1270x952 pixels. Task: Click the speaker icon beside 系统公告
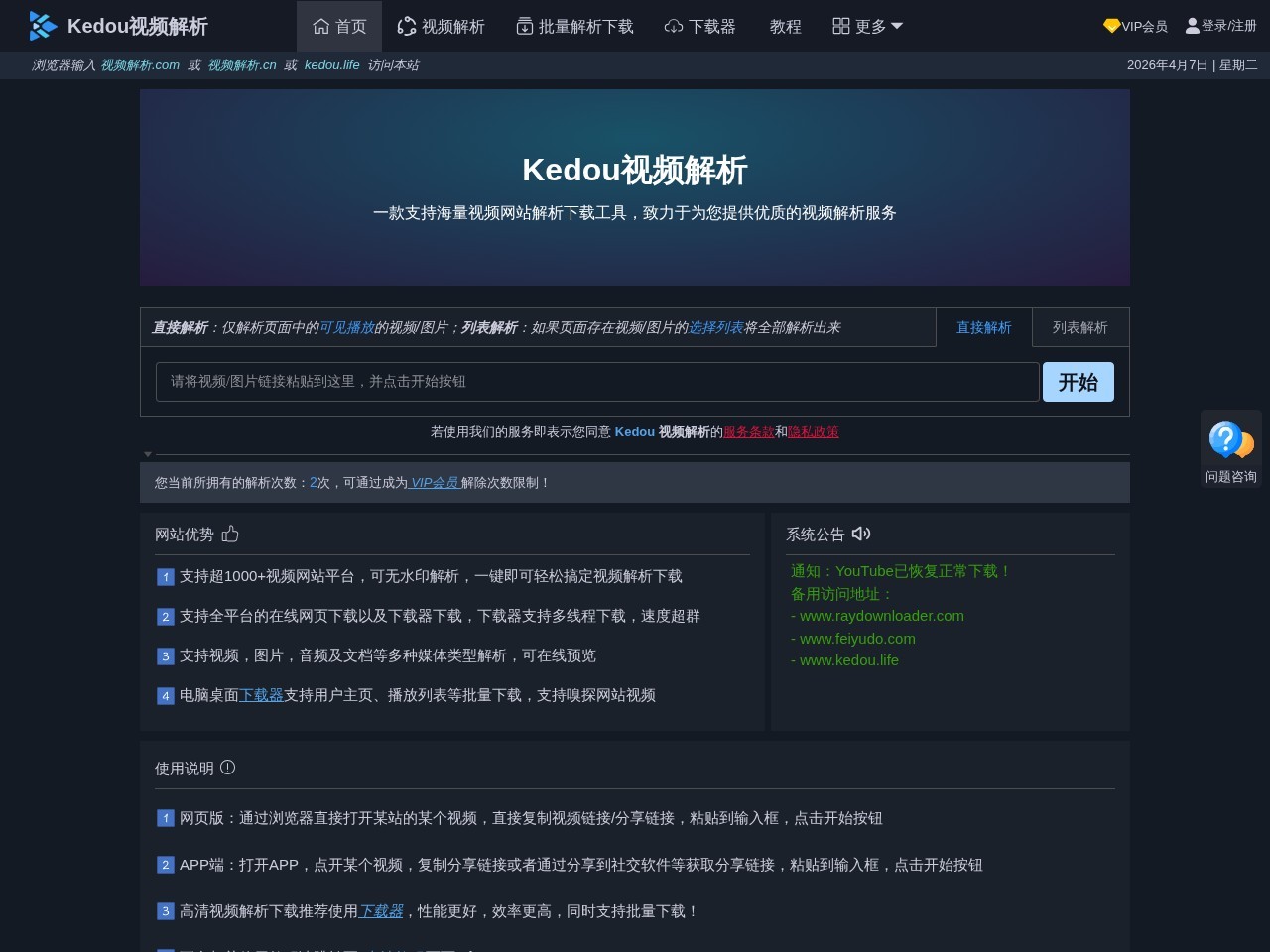tap(860, 534)
